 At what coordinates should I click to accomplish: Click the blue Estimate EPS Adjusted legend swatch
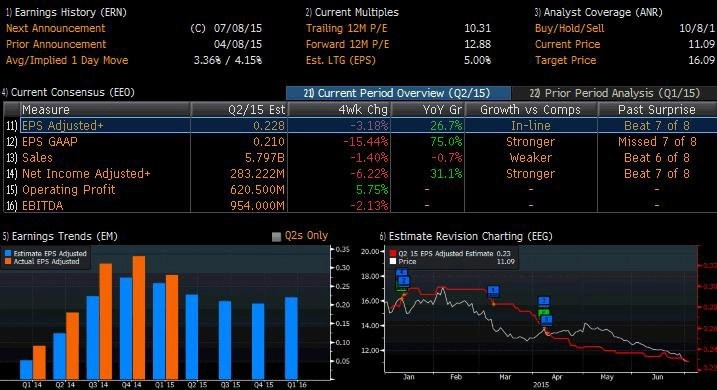pyautogui.click(x=8, y=253)
